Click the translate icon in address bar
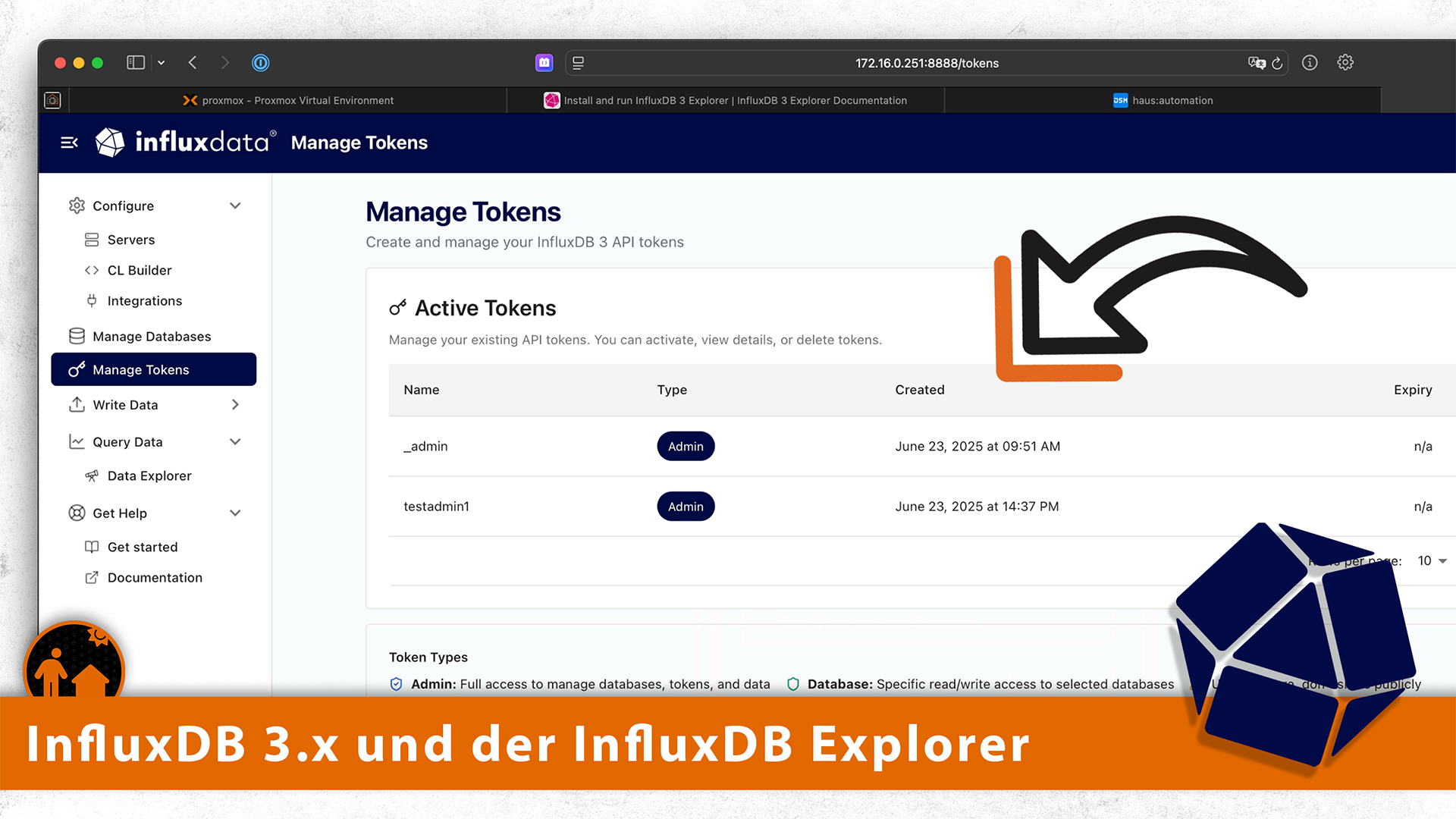 tap(1257, 63)
